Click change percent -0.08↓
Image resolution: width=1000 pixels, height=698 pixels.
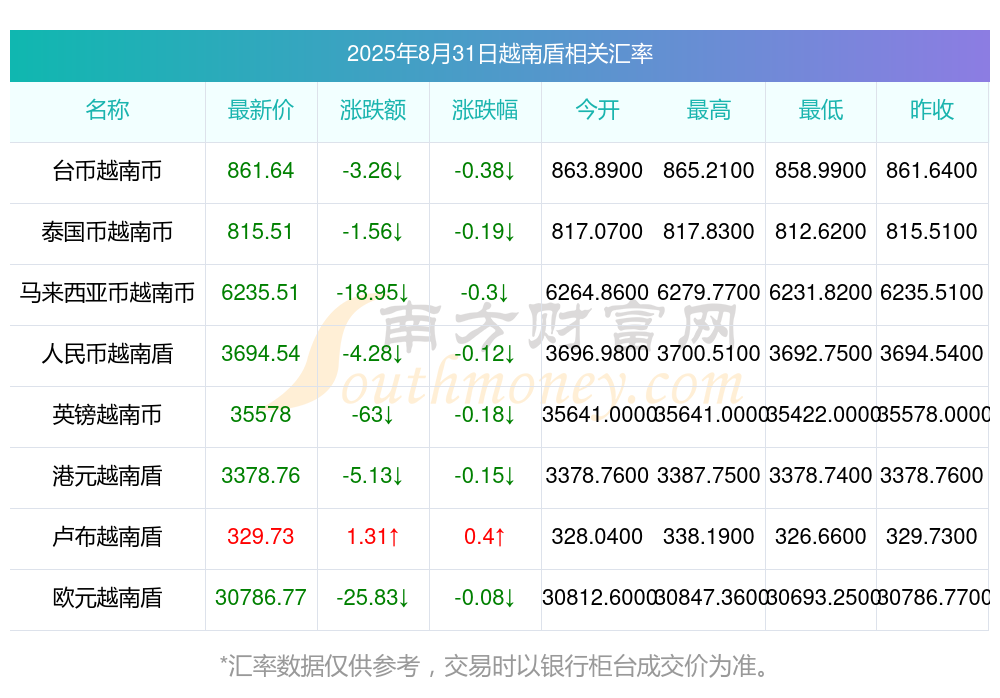coord(485,597)
